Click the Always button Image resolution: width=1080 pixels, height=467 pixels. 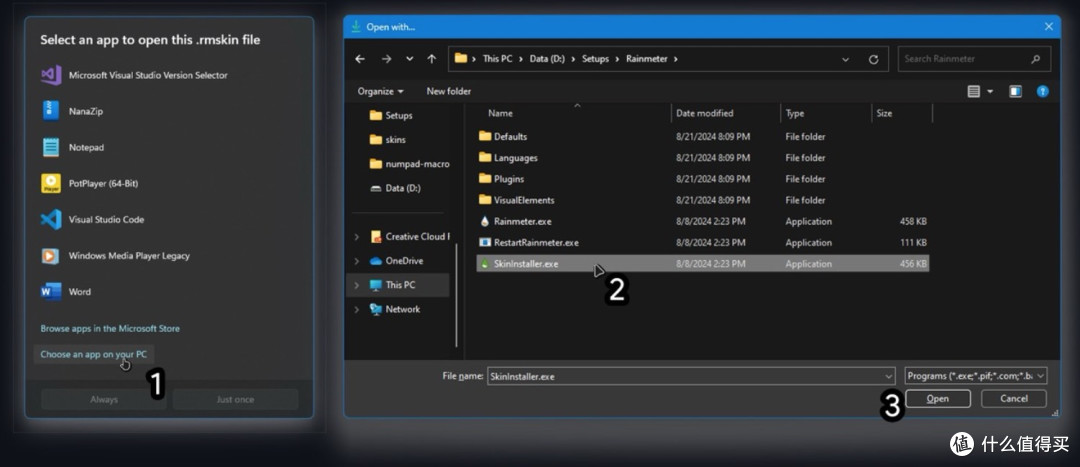click(x=103, y=399)
